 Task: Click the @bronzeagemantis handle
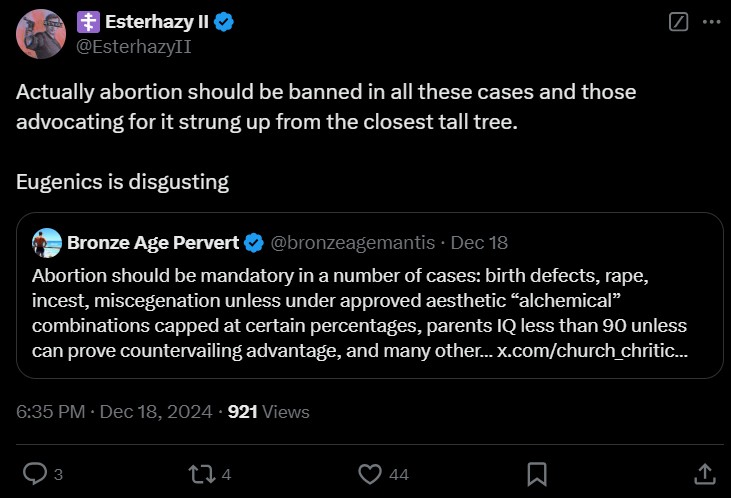click(352, 242)
